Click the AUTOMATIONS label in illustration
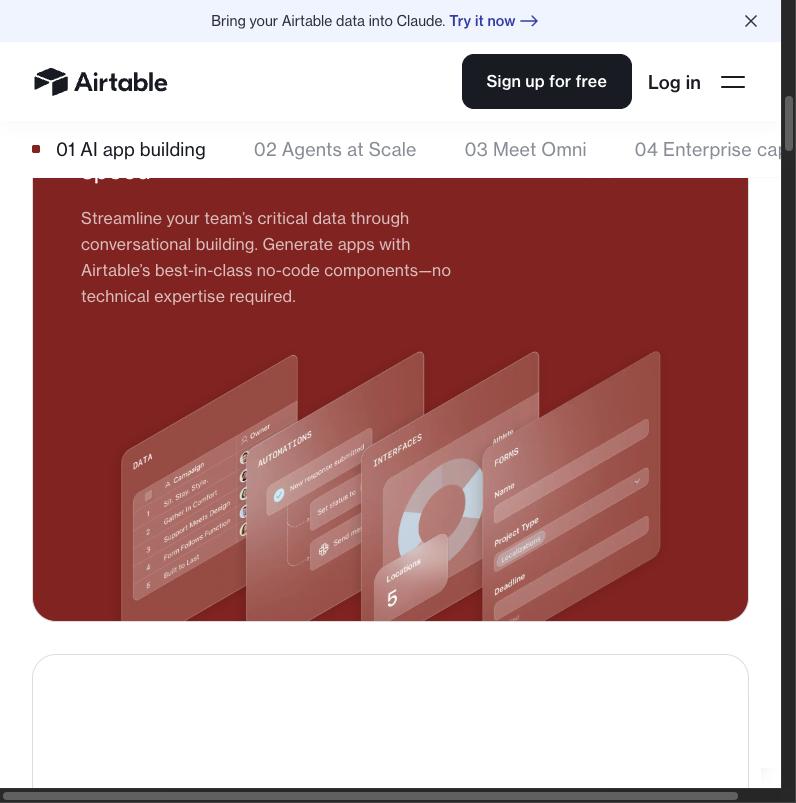The width and height of the screenshot is (796, 803). point(285,449)
